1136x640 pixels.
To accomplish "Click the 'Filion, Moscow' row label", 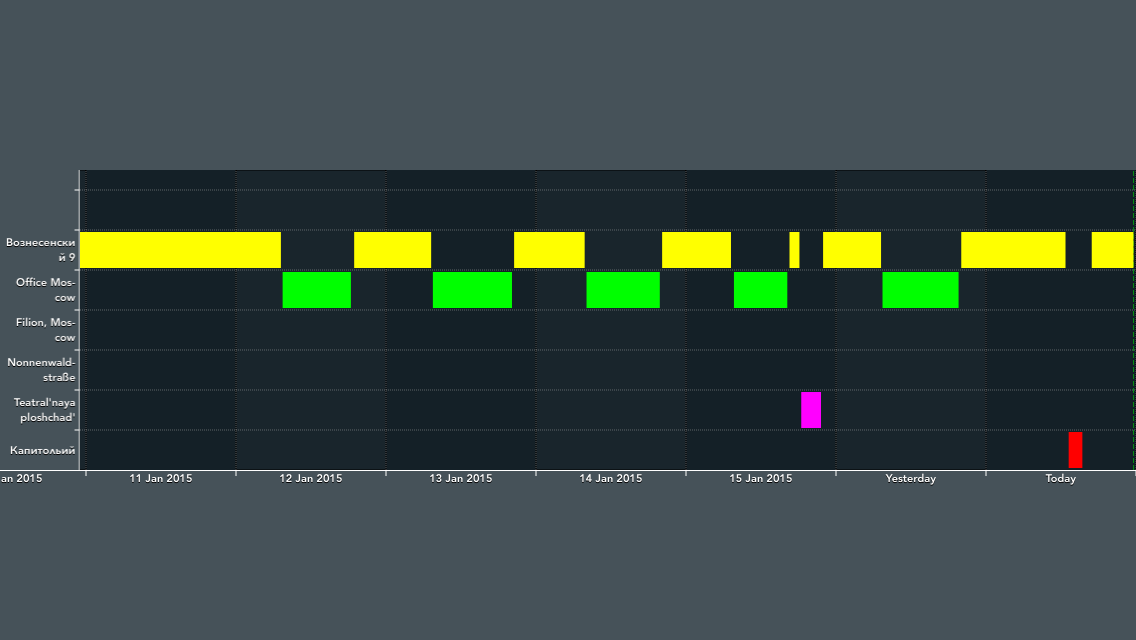I will (x=46, y=330).
